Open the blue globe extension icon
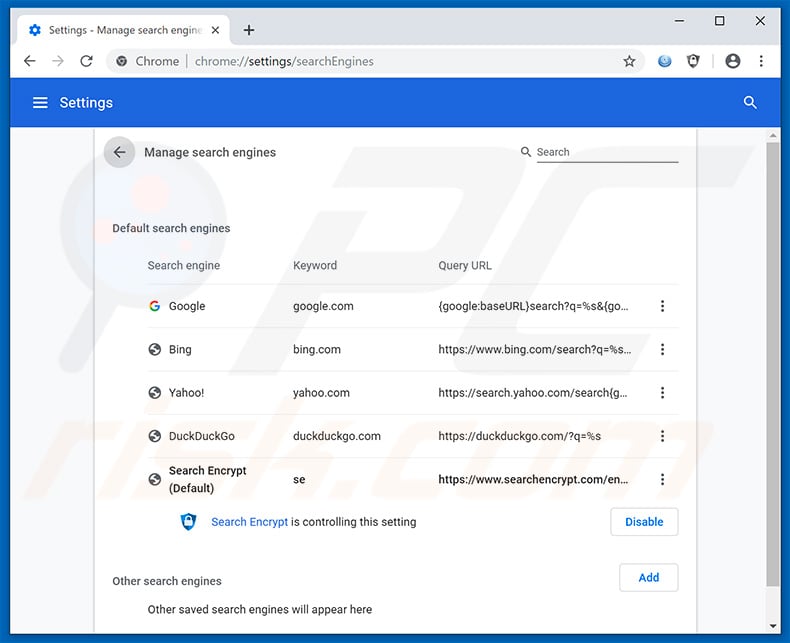The height and width of the screenshot is (643, 790). point(665,61)
